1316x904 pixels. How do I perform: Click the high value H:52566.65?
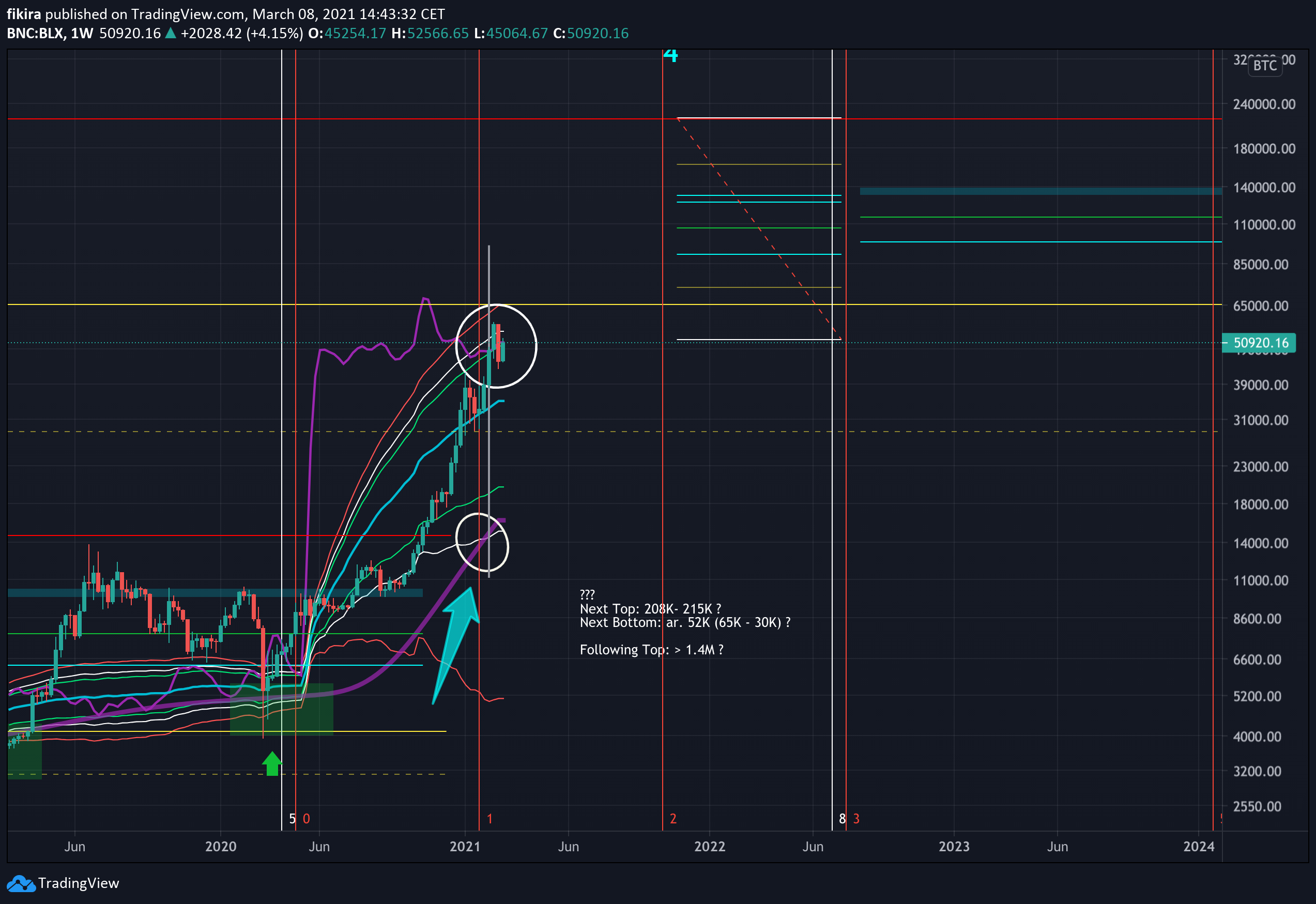[430, 34]
